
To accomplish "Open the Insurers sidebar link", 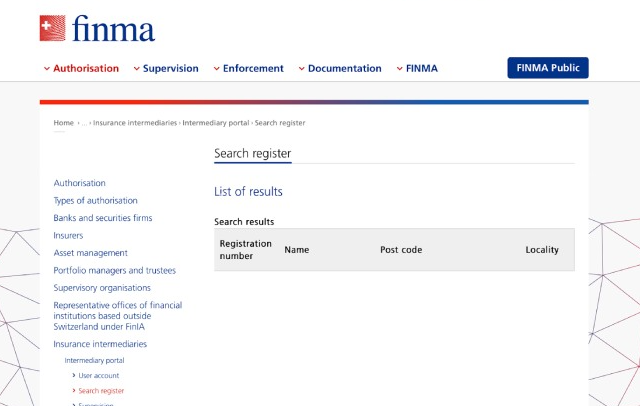I will point(68,236).
